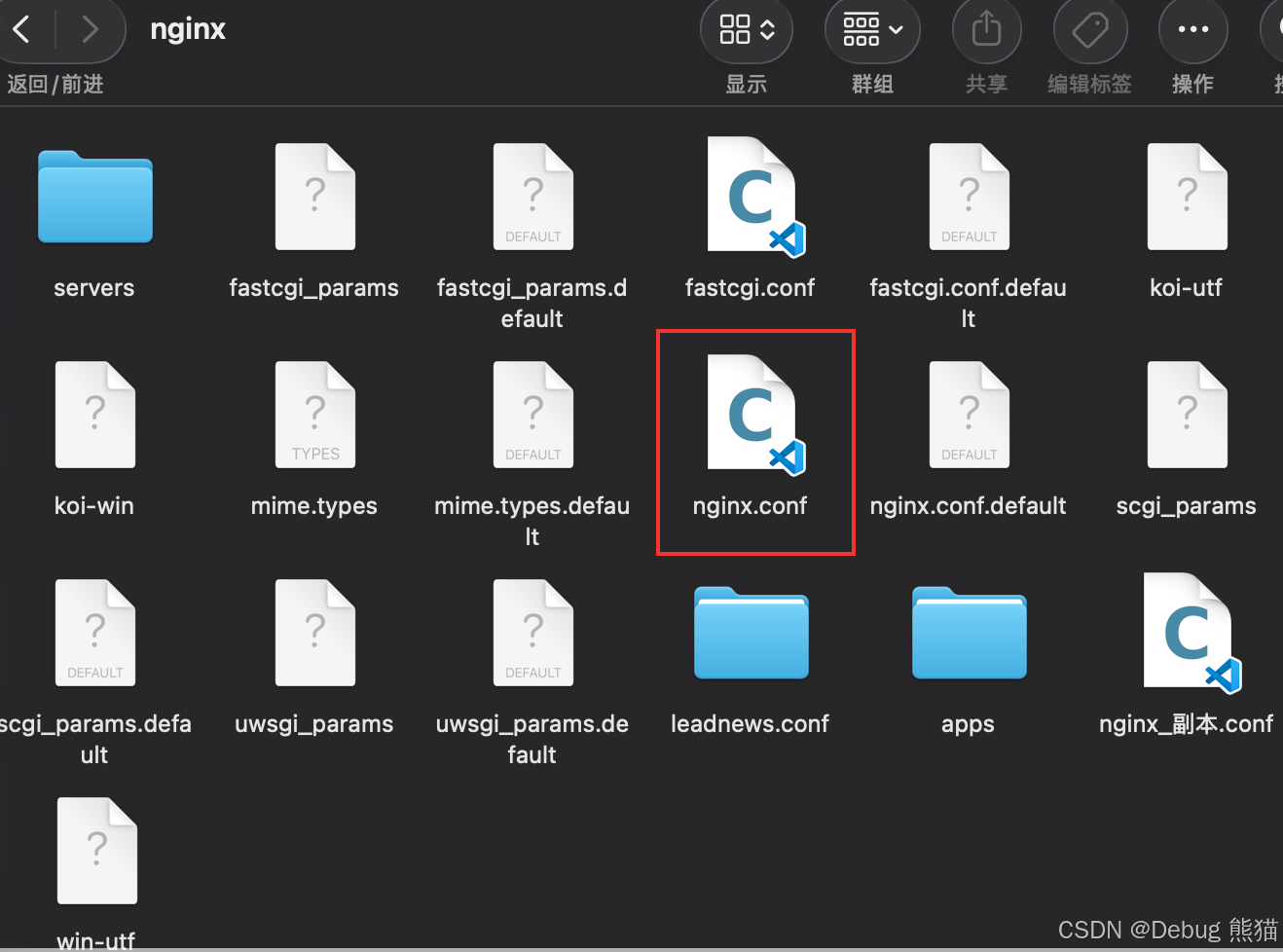Select the fastcgi.conf.default file icon
Image resolution: width=1283 pixels, height=952 pixels.
click(969, 197)
